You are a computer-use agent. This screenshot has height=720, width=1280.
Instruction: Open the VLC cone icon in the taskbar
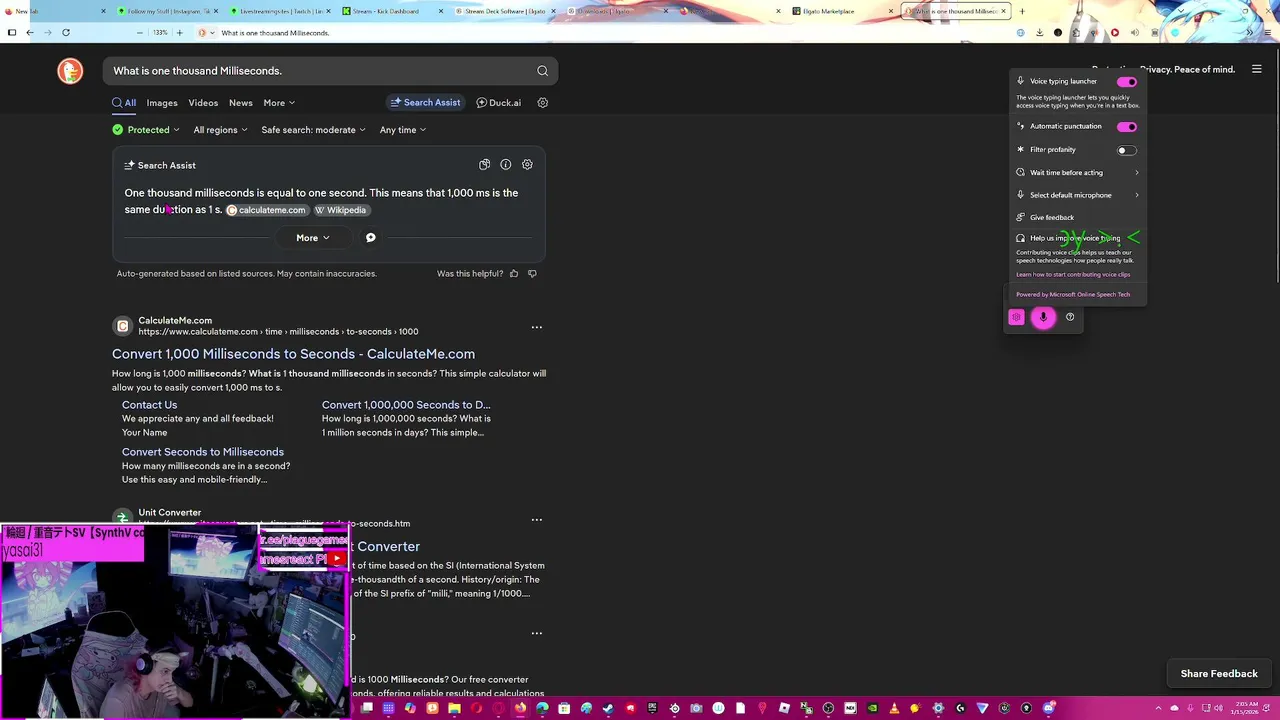896,708
